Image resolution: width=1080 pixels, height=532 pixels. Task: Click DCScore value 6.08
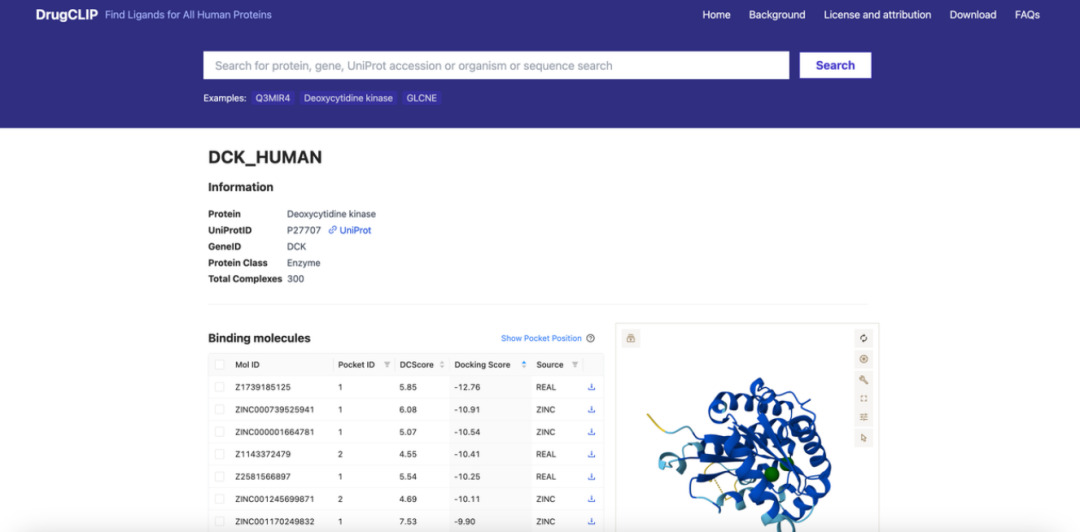coord(408,409)
